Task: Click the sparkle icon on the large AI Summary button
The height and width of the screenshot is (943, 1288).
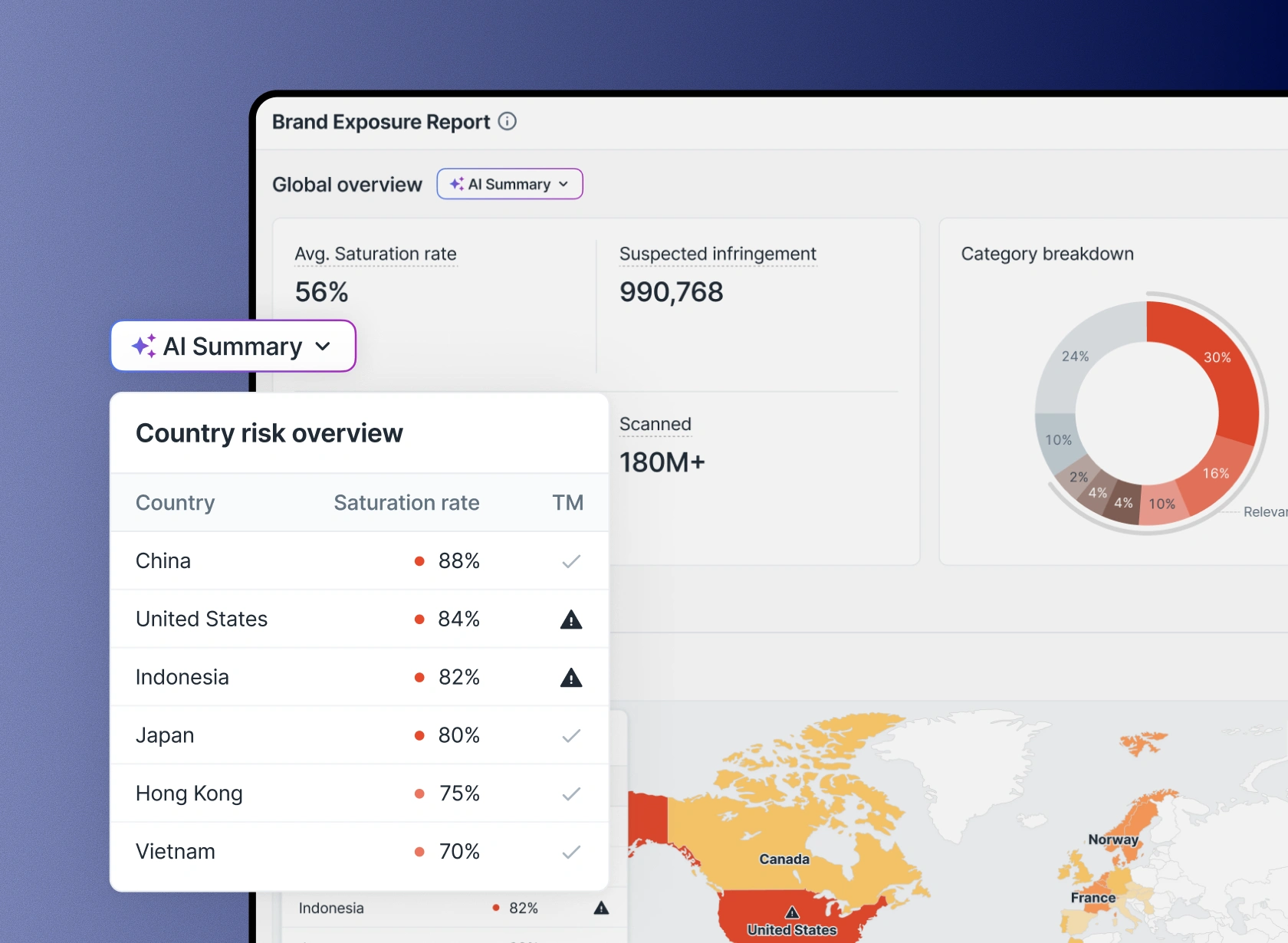Action: [x=144, y=346]
